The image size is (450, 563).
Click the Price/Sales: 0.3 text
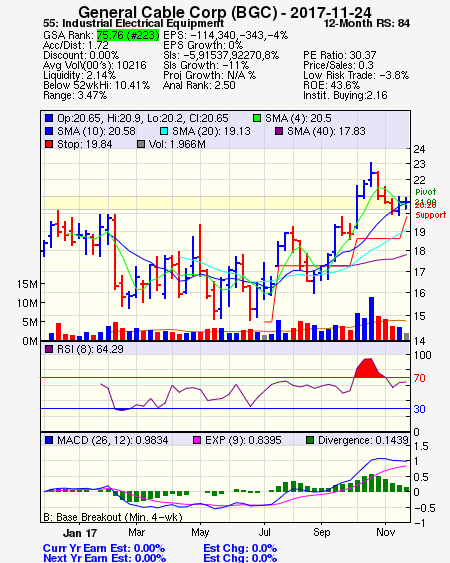tap(338, 65)
